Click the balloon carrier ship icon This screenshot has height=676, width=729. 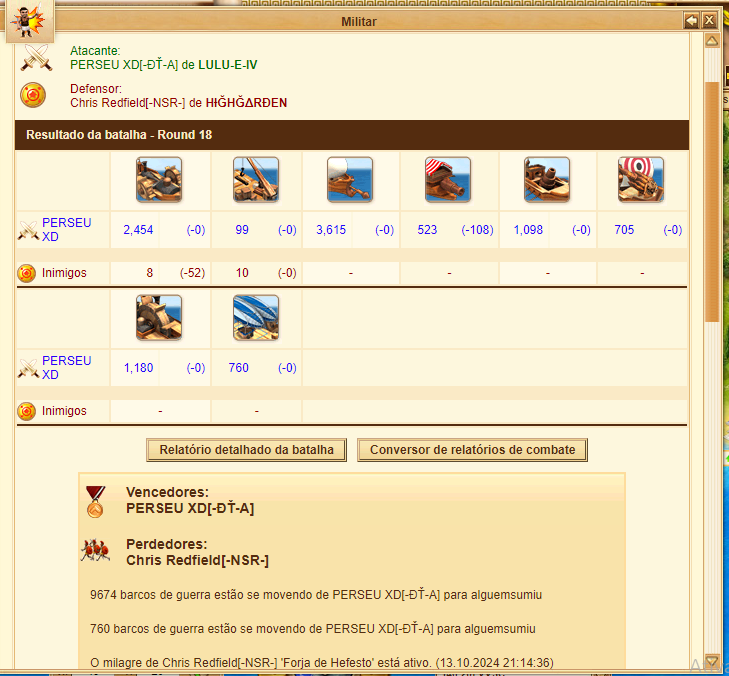pos(256,318)
